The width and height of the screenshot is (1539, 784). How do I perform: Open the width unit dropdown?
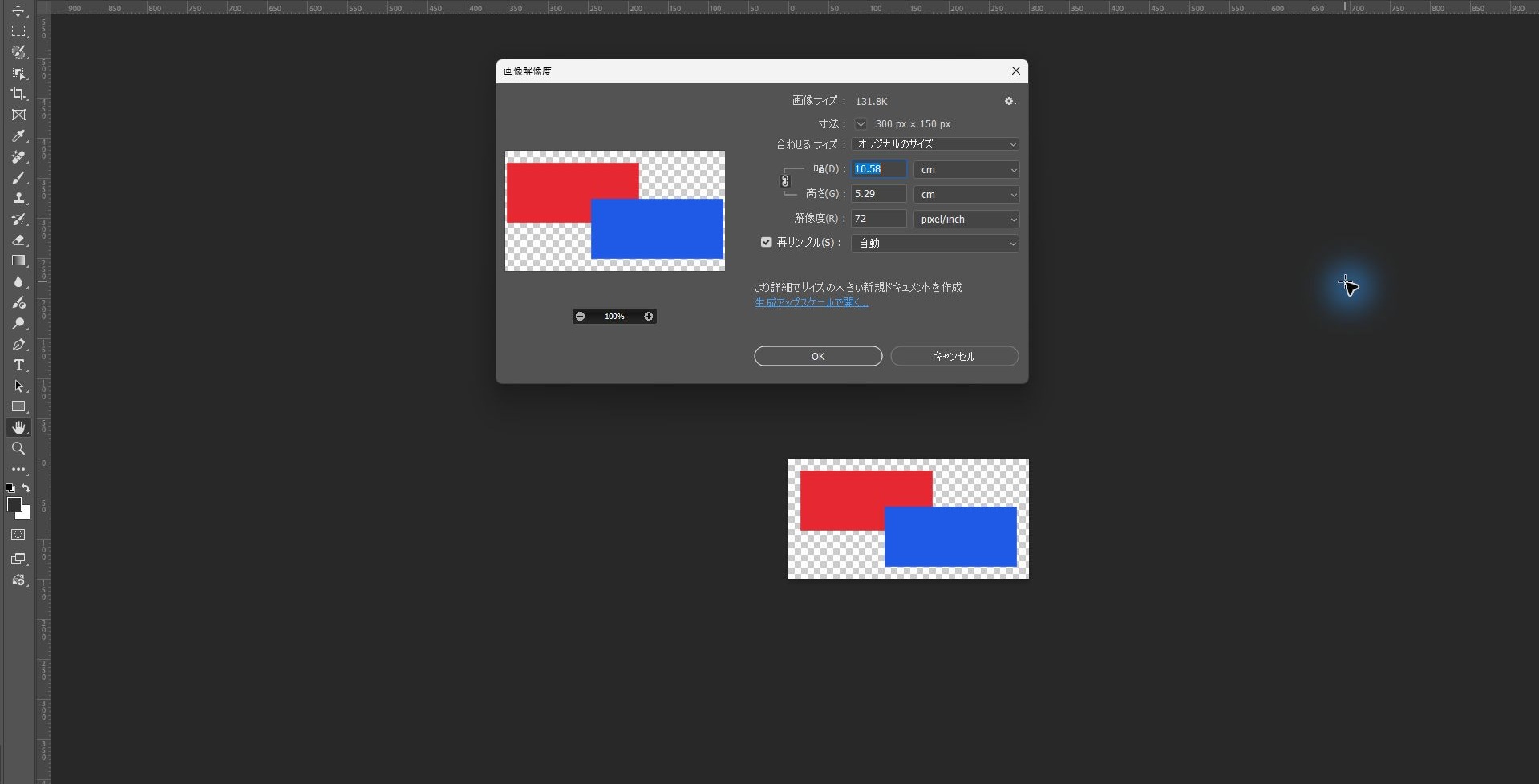pos(966,169)
